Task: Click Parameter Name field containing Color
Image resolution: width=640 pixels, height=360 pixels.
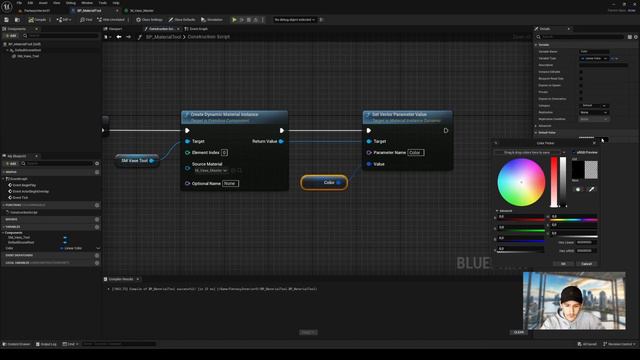Action: pyautogui.click(x=416, y=153)
